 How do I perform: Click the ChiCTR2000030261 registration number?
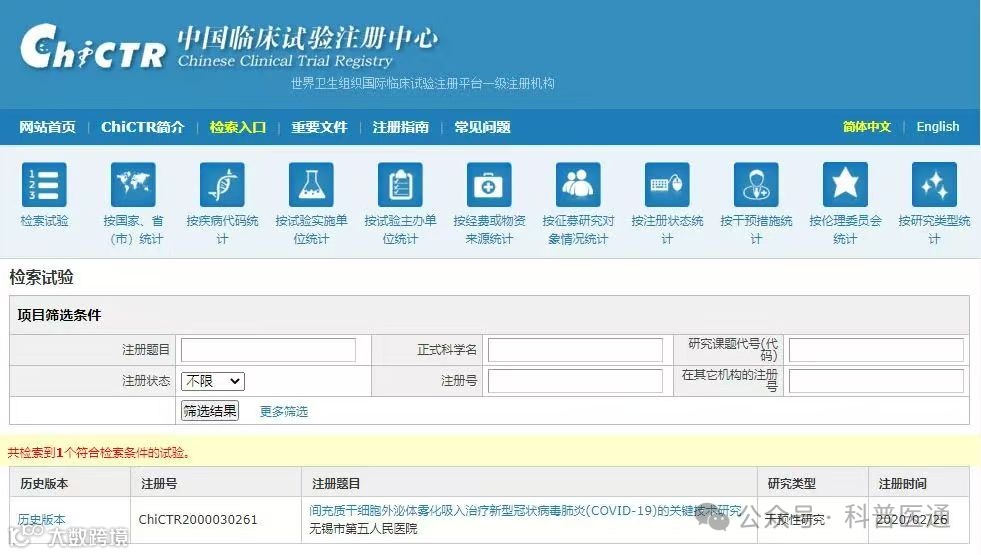(198, 519)
